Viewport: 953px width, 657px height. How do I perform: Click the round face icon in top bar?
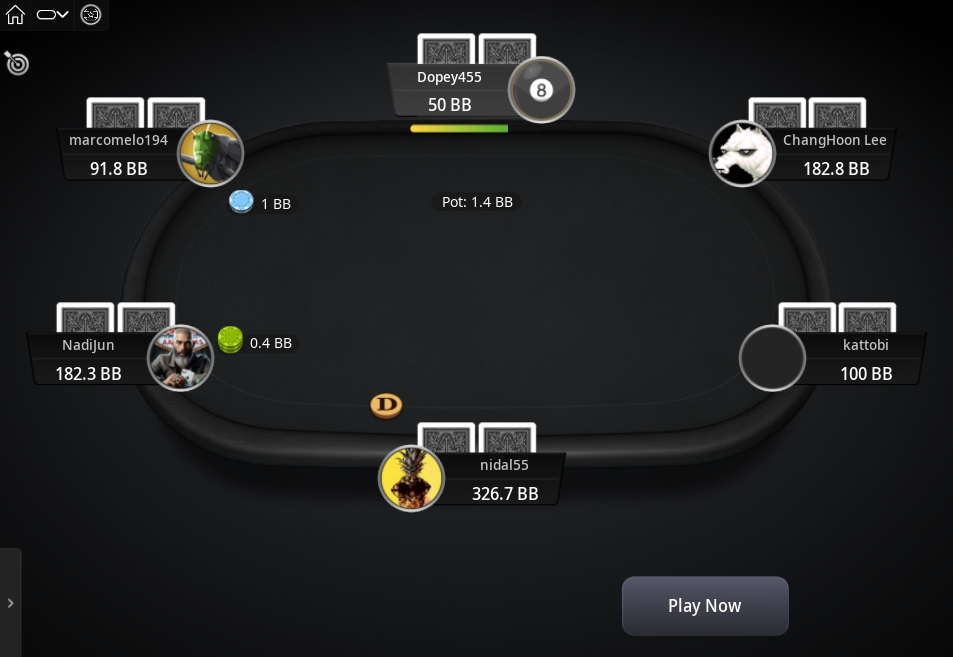[x=91, y=15]
